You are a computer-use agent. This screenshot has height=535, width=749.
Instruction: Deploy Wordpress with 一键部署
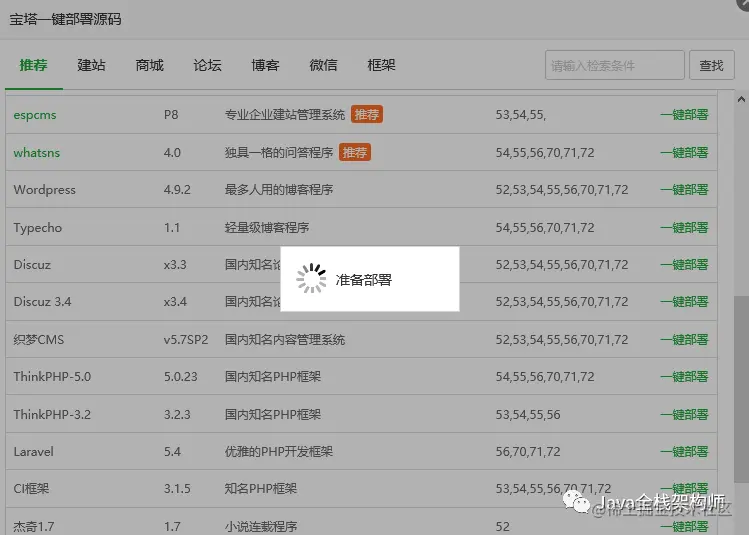(x=684, y=190)
